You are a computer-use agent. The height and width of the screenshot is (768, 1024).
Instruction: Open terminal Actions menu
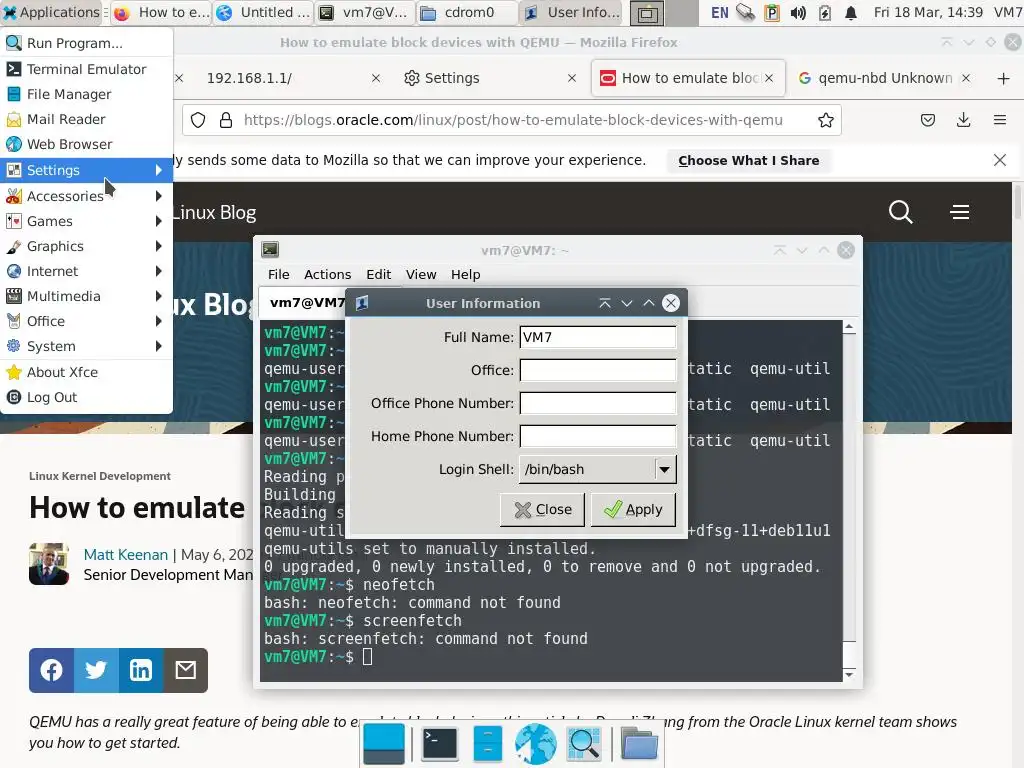327,274
